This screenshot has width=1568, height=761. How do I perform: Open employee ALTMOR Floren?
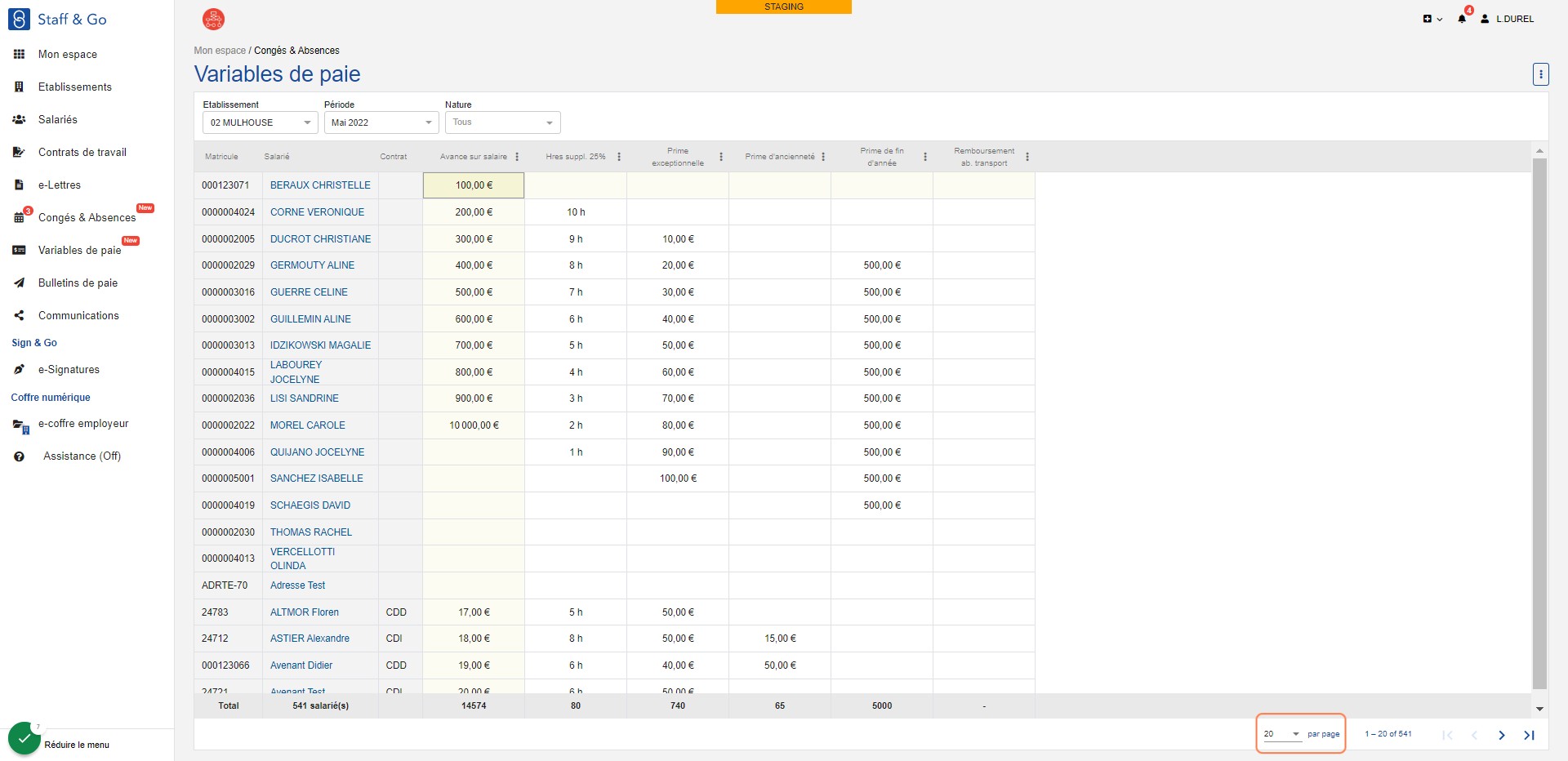305,612
